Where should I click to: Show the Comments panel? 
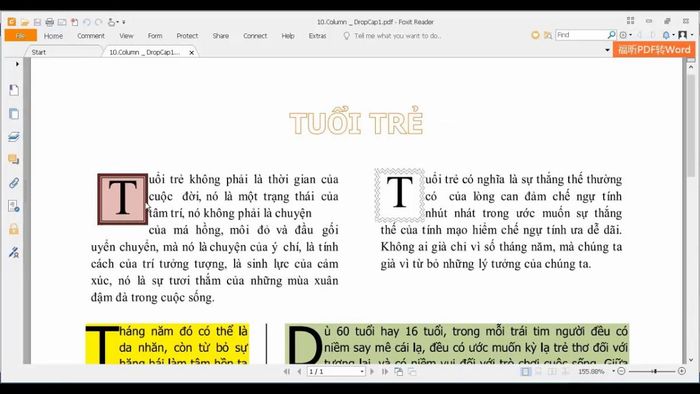point(14,159)
